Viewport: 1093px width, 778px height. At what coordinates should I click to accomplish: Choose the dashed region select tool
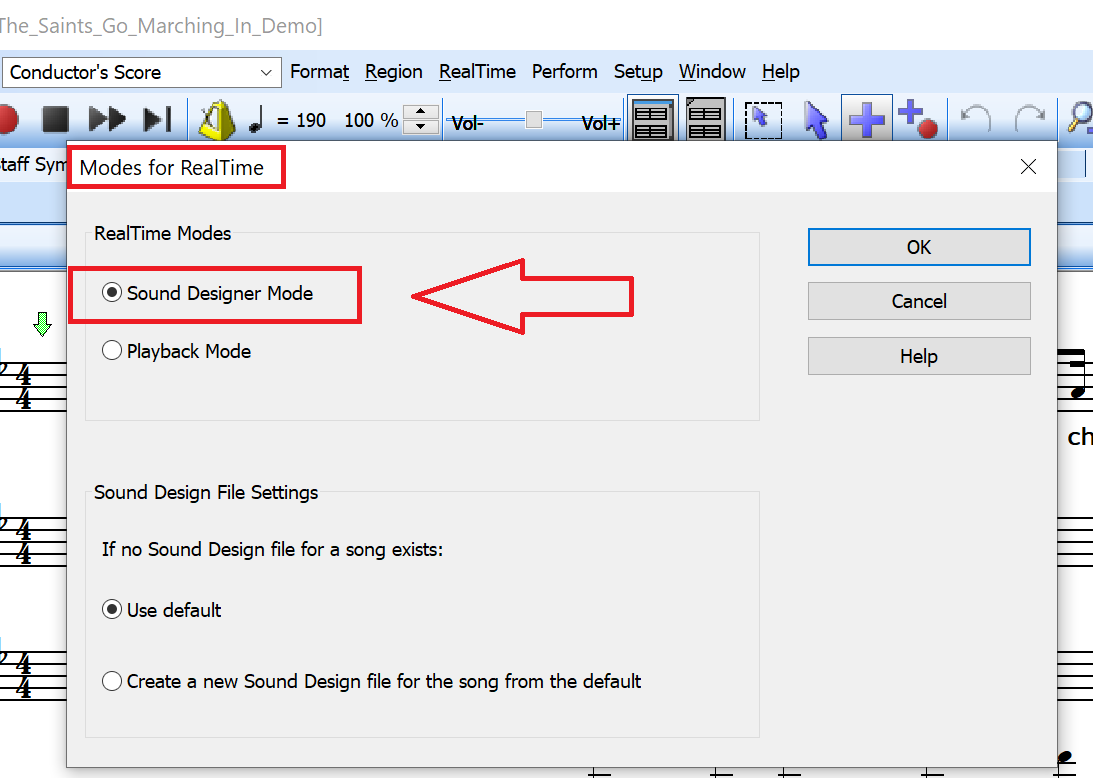763,120
